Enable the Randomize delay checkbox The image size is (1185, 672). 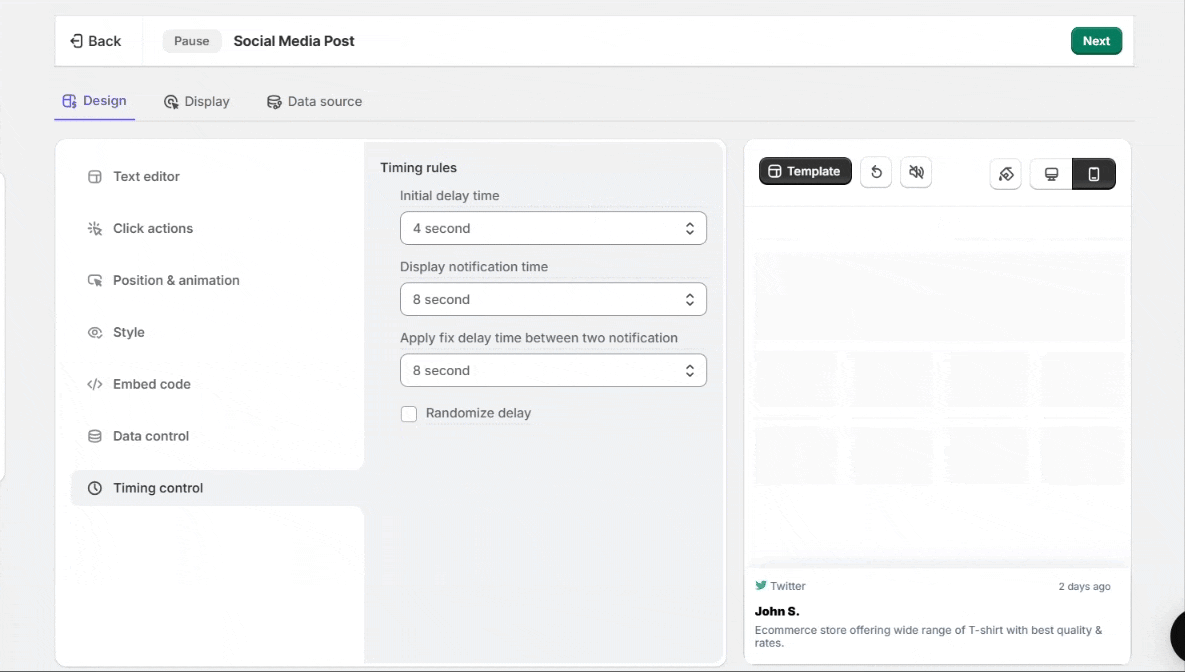[x=409, y=414]
